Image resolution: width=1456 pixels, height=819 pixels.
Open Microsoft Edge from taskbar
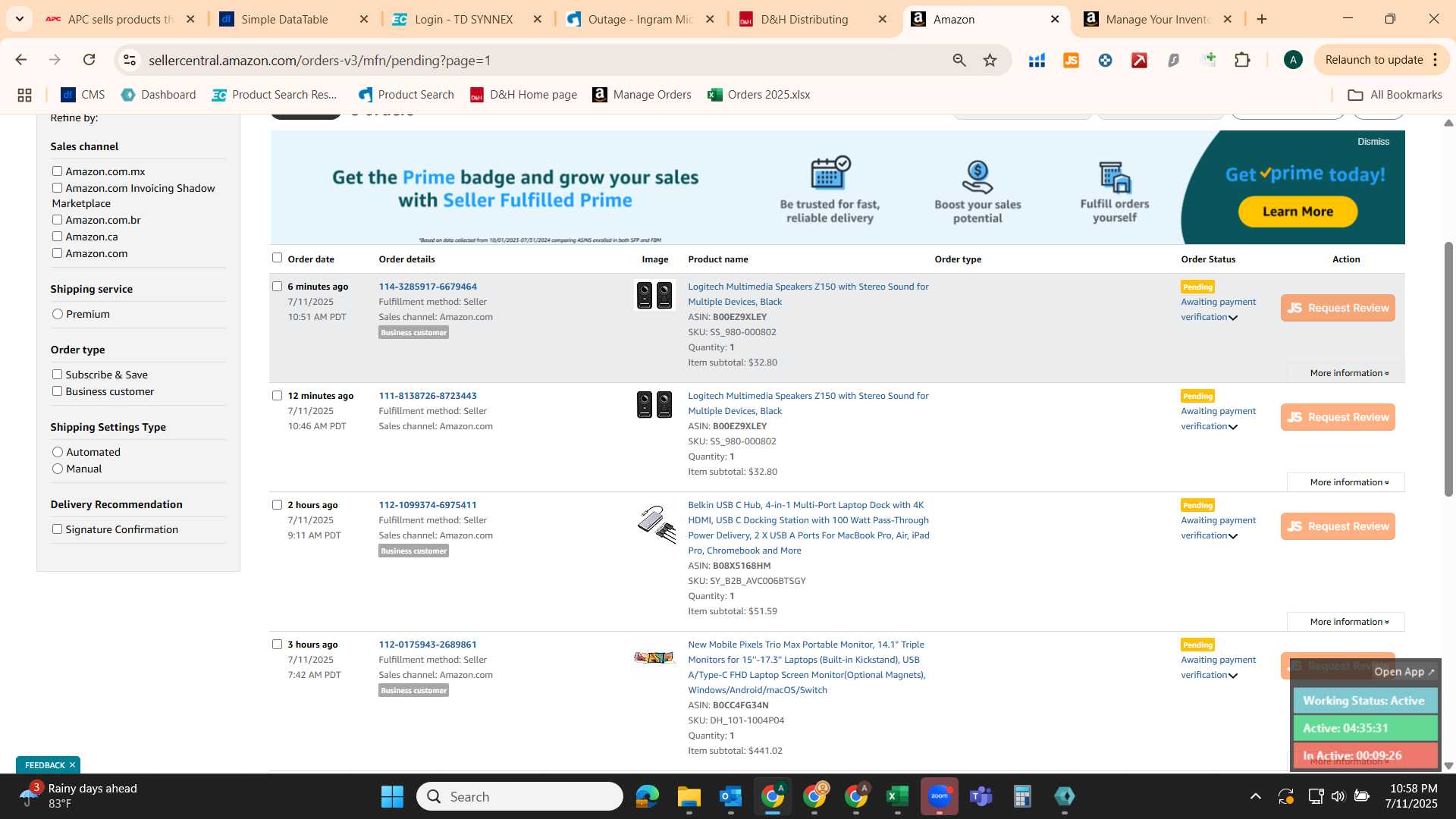(648, 796)
